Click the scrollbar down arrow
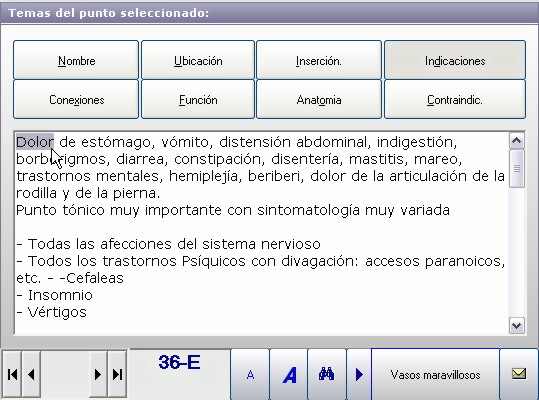The height and width of the screenshot is (400, 539). pyautogui.click(x=517, y=326)
